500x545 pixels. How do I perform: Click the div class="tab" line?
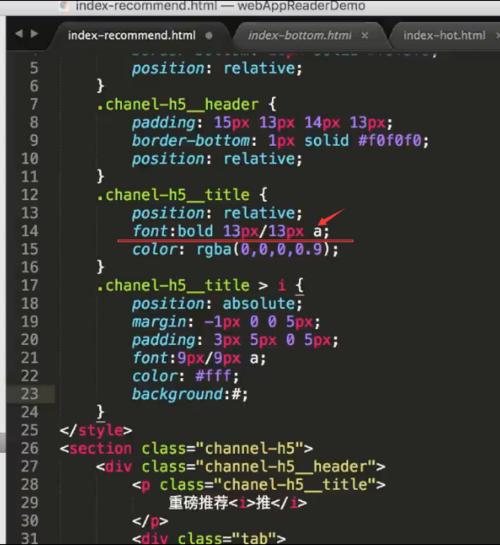[x=209, y=538]
